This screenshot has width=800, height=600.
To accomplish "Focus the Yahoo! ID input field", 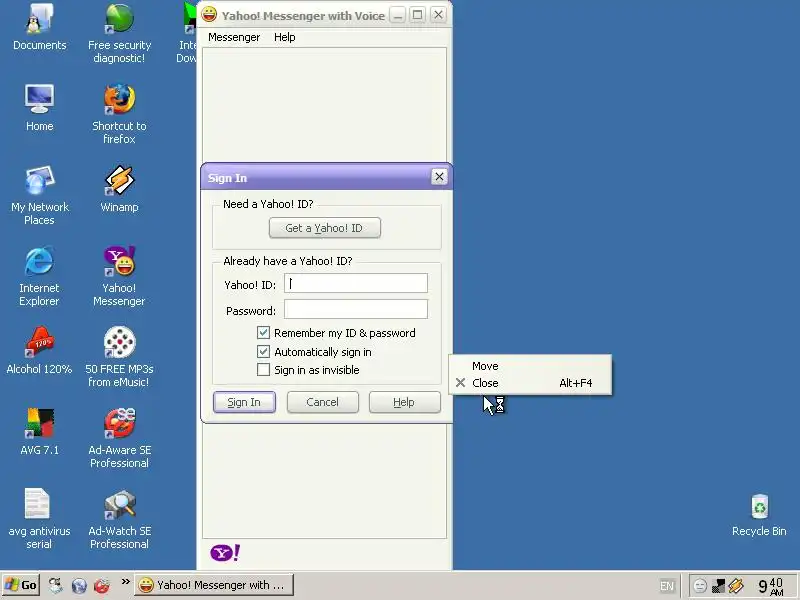I will click(x=356, y=283).
